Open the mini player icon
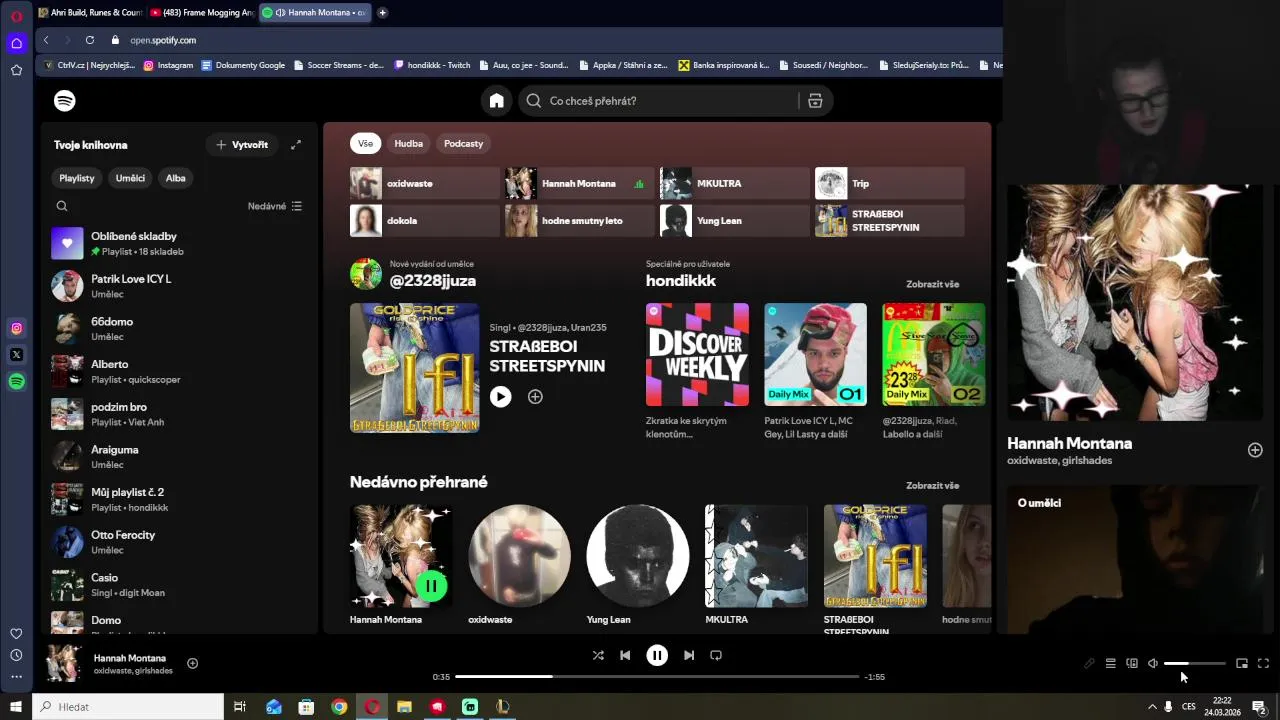Screen dimensions: 1280x720 pos(1242,663)
